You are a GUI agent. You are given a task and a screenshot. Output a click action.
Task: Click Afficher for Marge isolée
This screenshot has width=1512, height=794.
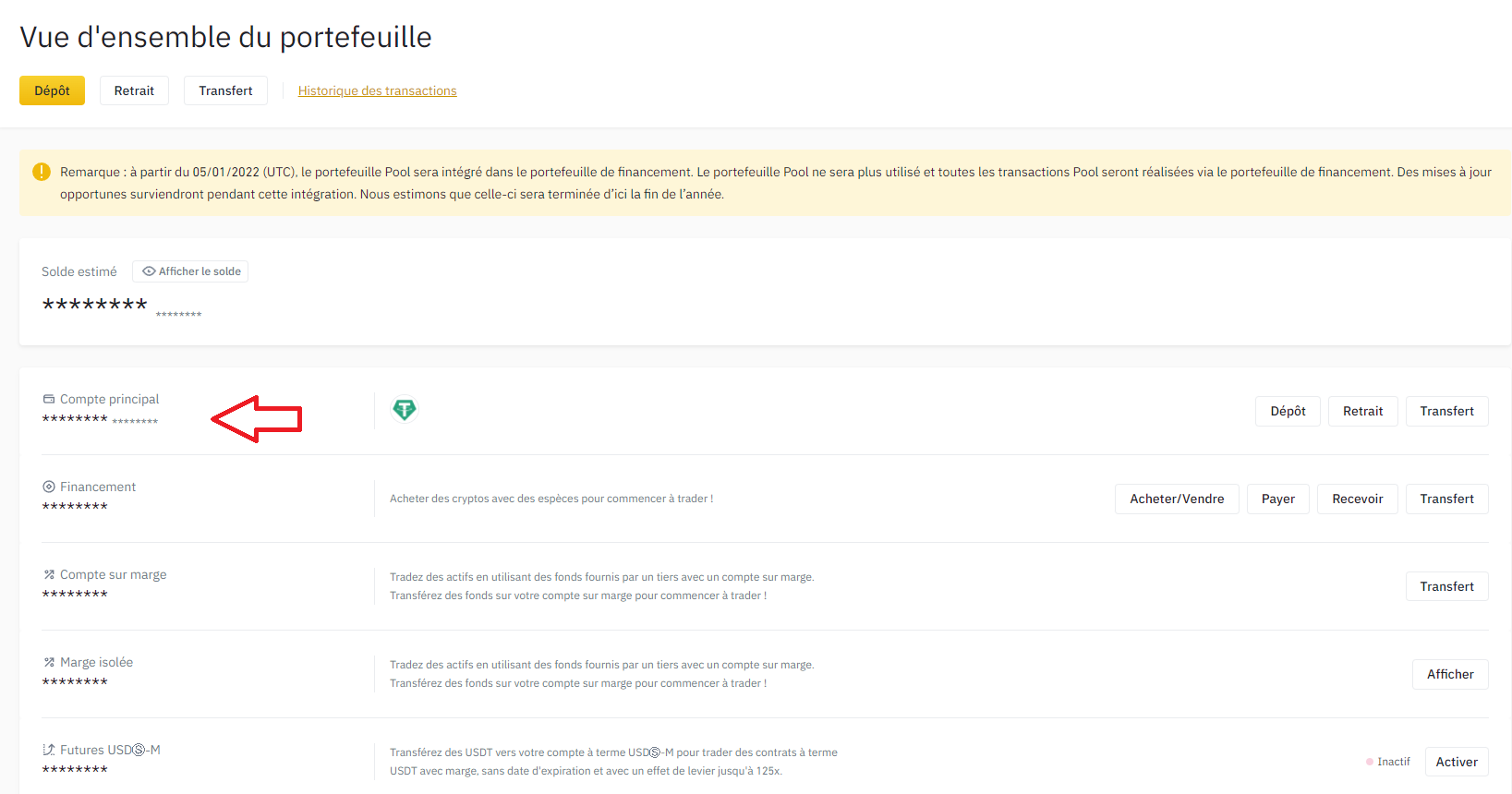tap(1450, 674)
